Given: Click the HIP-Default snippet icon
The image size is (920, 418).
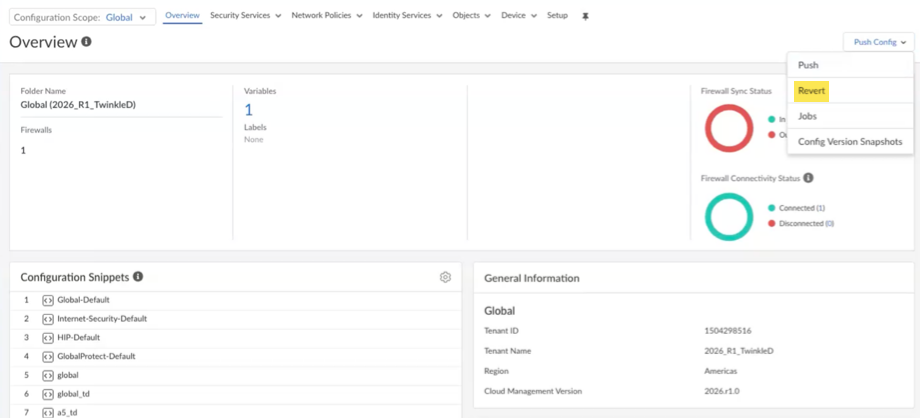Looking at the screenshot, I should click(47, 337).
